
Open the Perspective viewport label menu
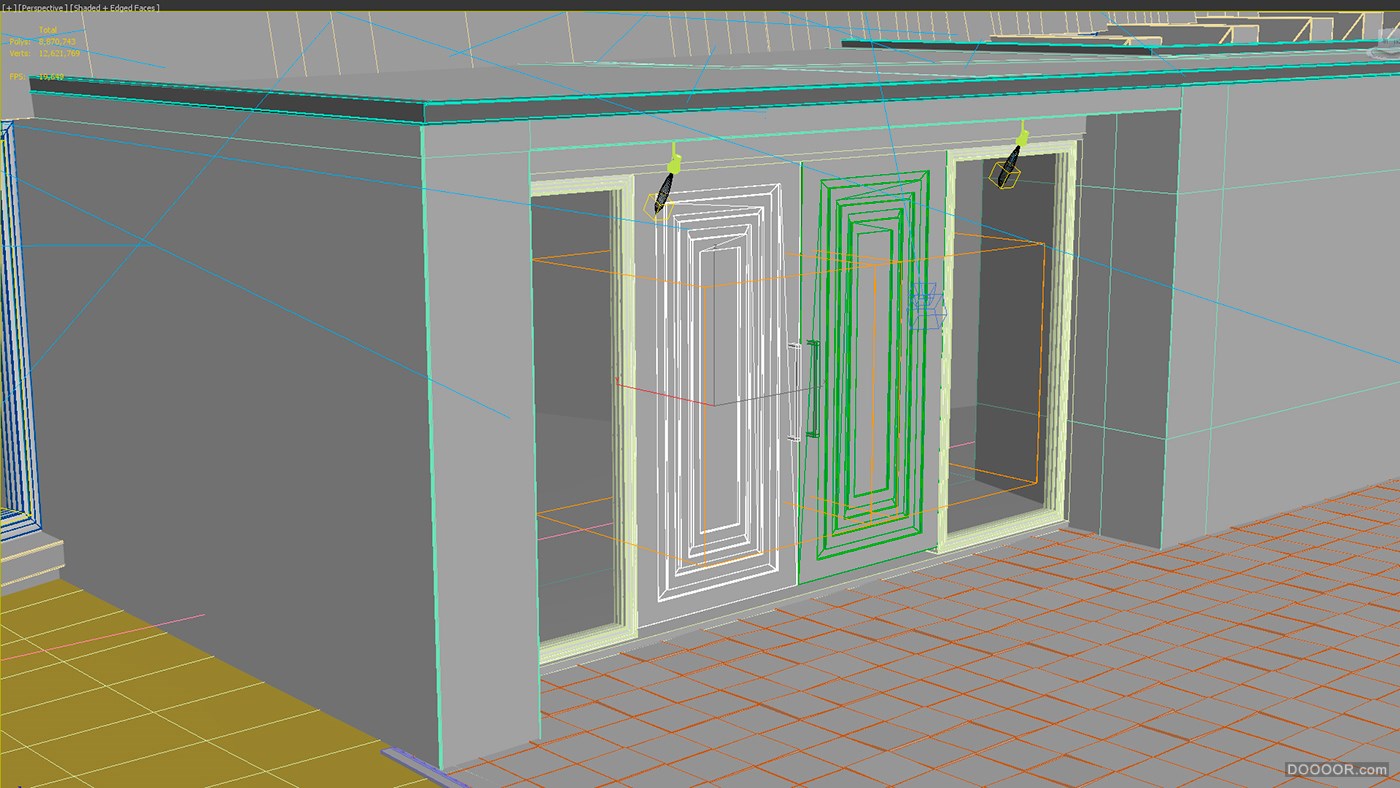click(41, 8)
